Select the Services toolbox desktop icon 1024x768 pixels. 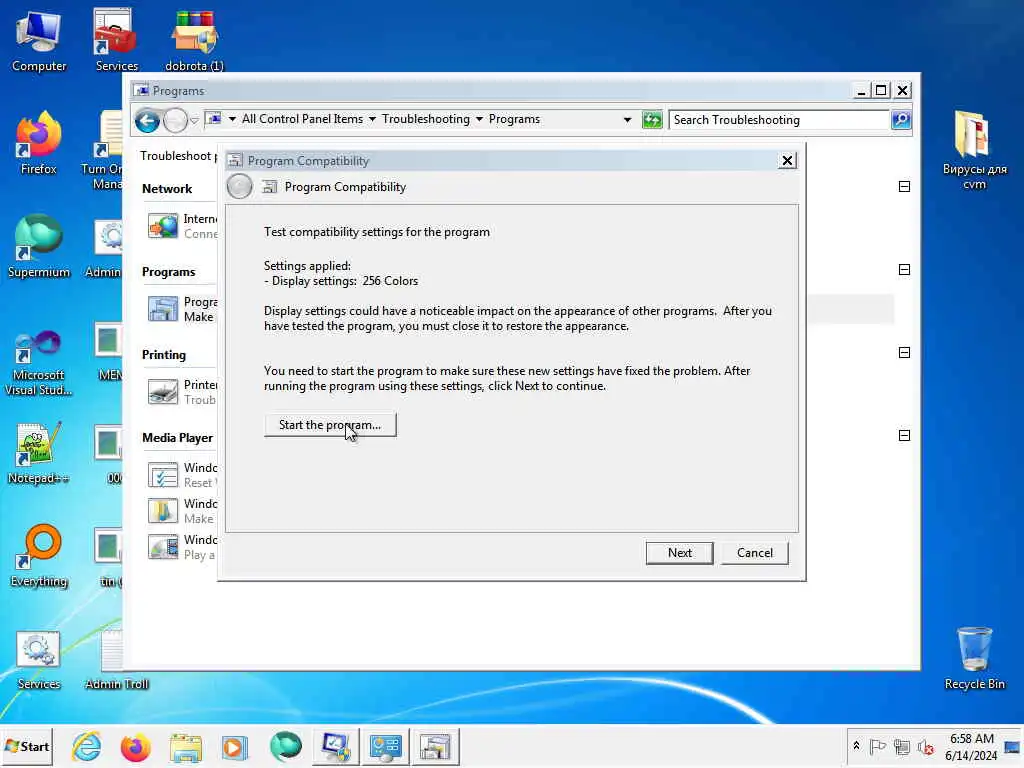click(x=116, y=40)
